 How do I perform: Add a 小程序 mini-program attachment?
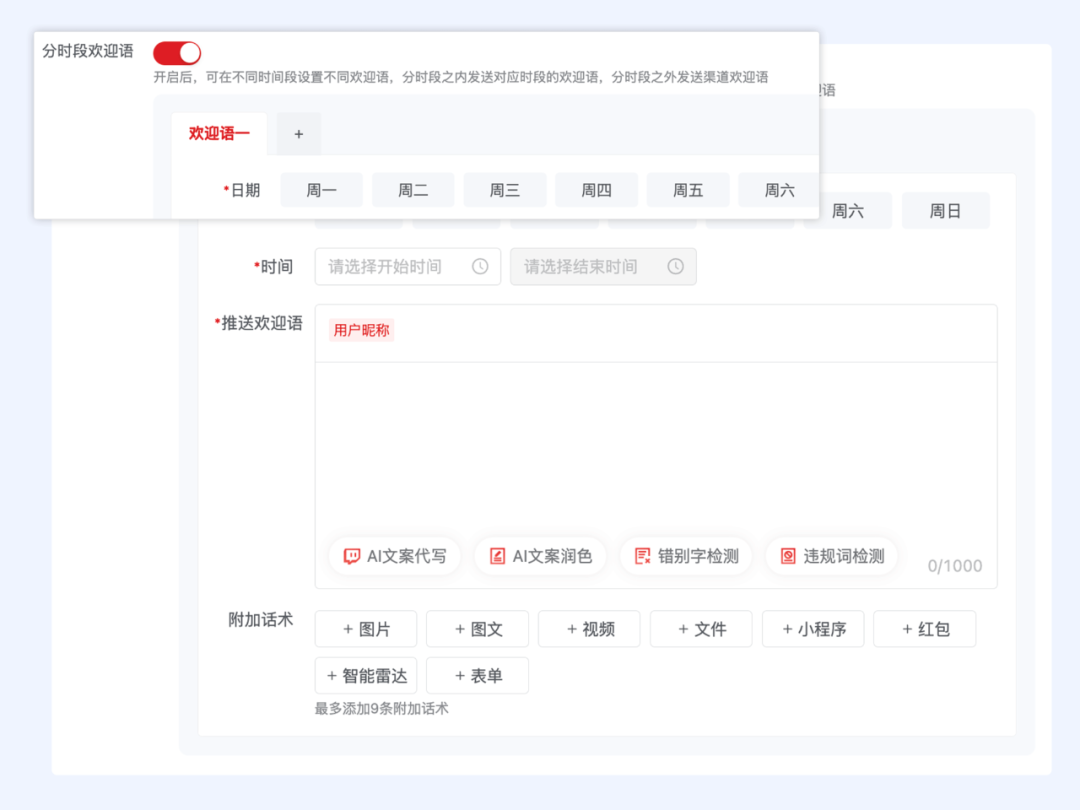pos(812,628)
